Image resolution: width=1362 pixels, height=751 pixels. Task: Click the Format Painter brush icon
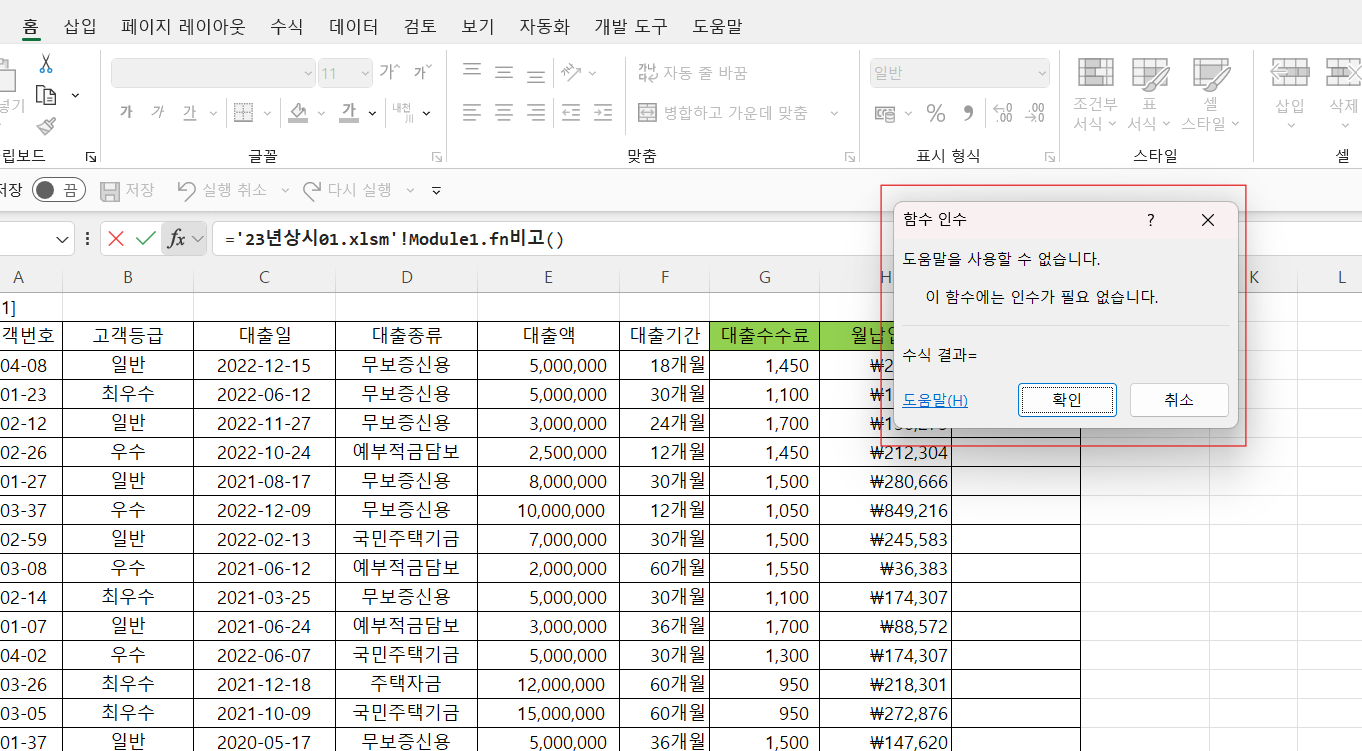[x=45, y=126]
